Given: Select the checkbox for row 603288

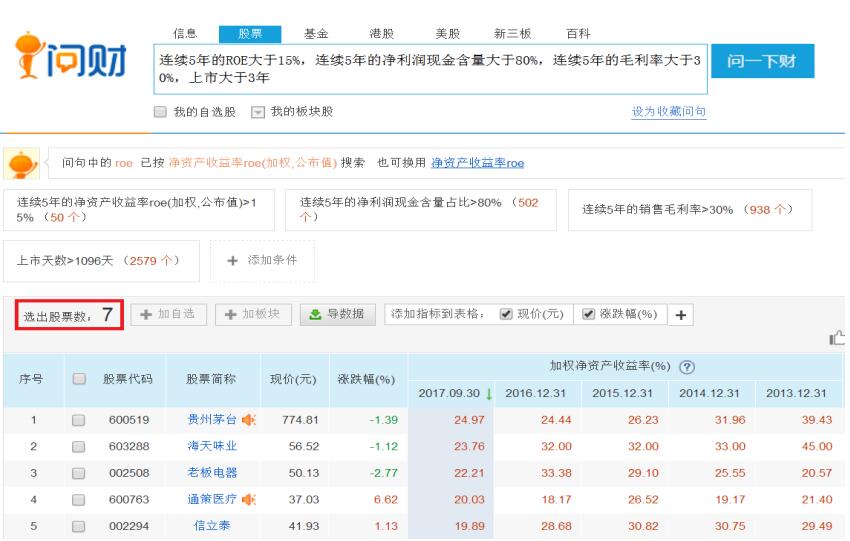Looking at the screenshot, I should pos(79,447).
